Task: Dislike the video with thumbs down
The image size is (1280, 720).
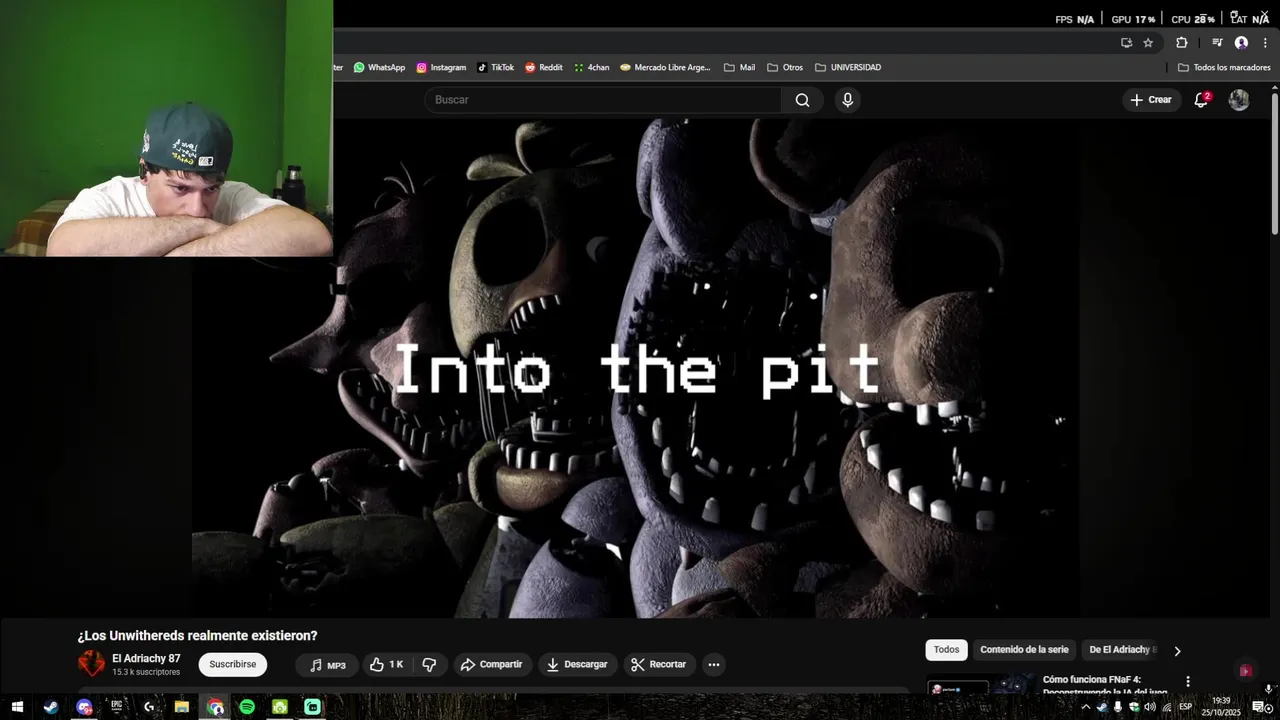Action: [x=429, y=665]
